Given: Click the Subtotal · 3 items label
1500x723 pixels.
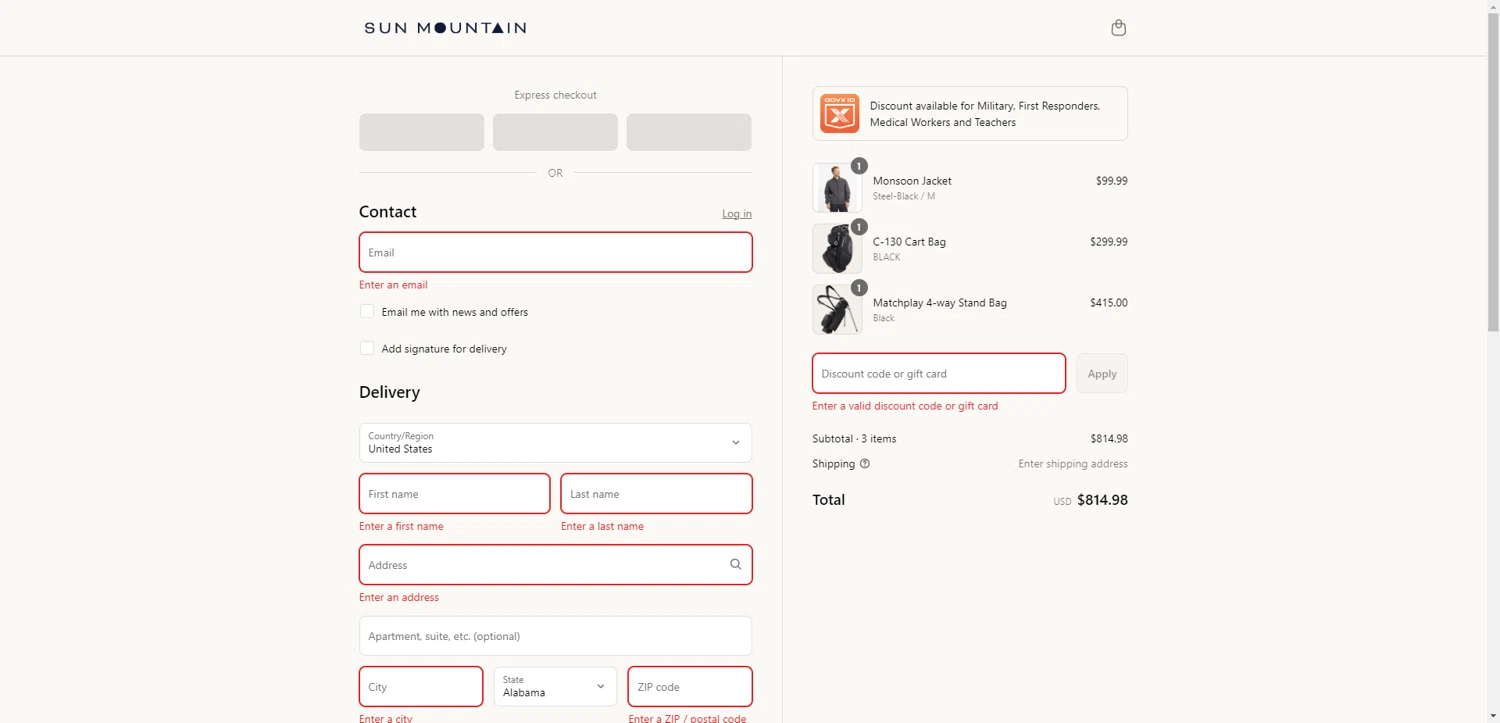Looking at the screenshot, I should 854,439.
